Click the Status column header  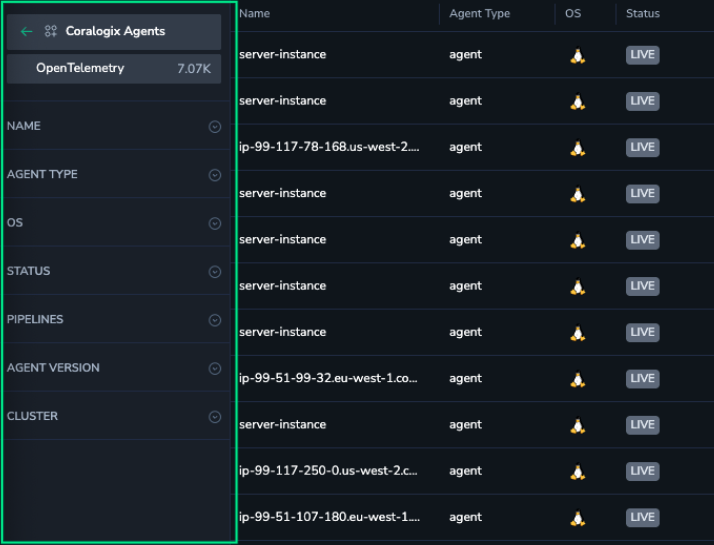tap(642, 14)
